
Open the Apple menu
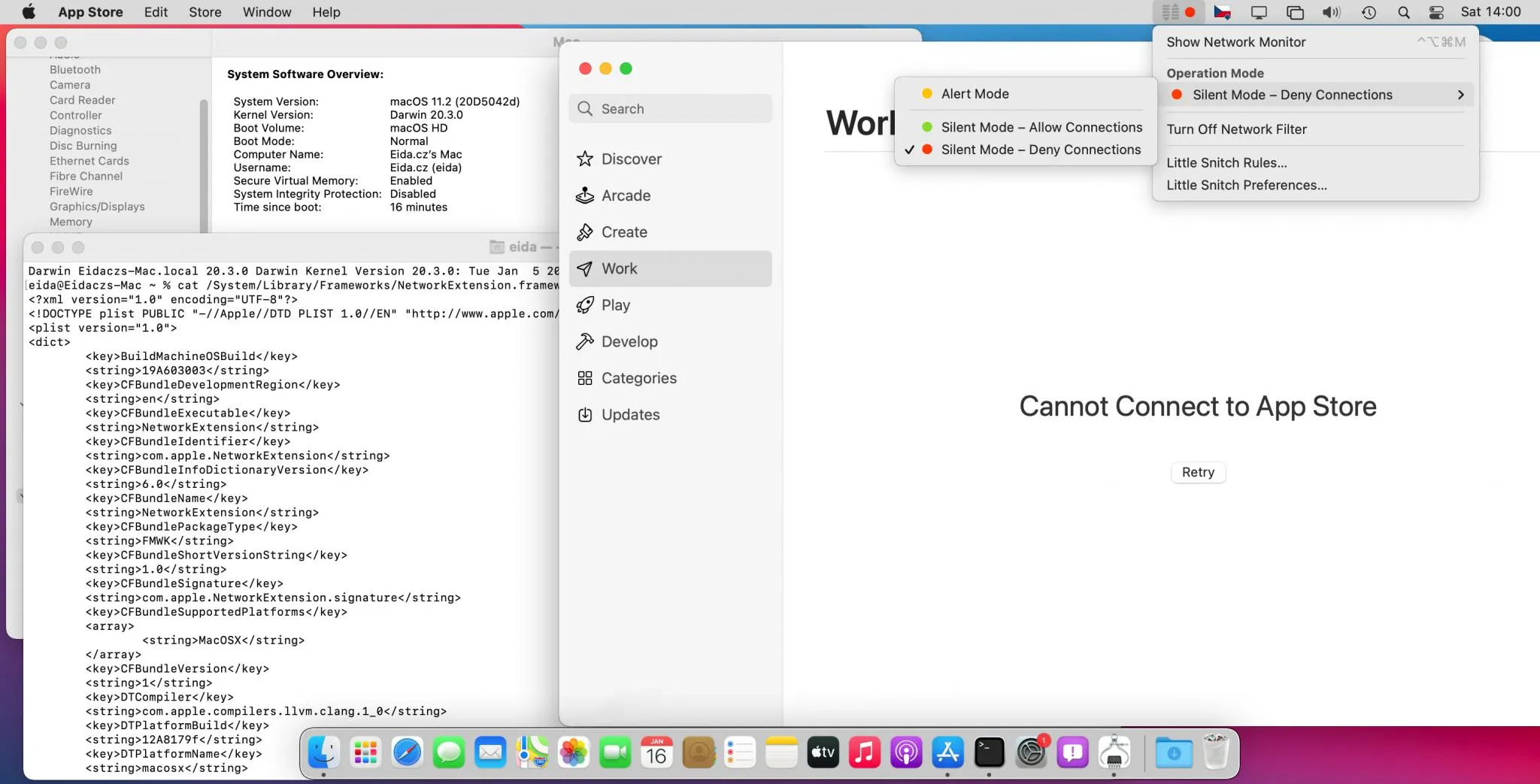(x=29, y=12)
